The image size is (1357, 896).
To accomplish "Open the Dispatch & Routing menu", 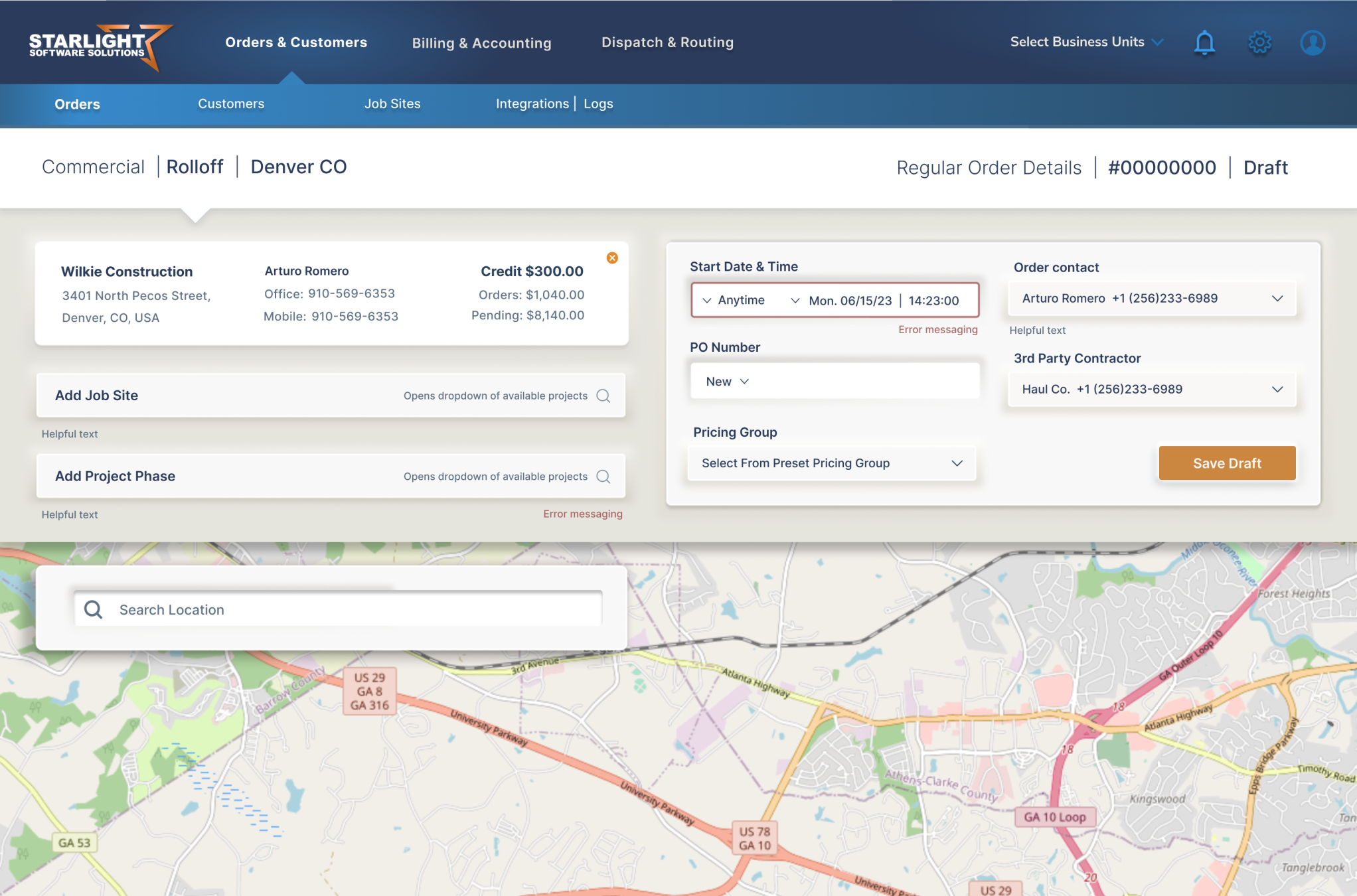I will [667, 42].
